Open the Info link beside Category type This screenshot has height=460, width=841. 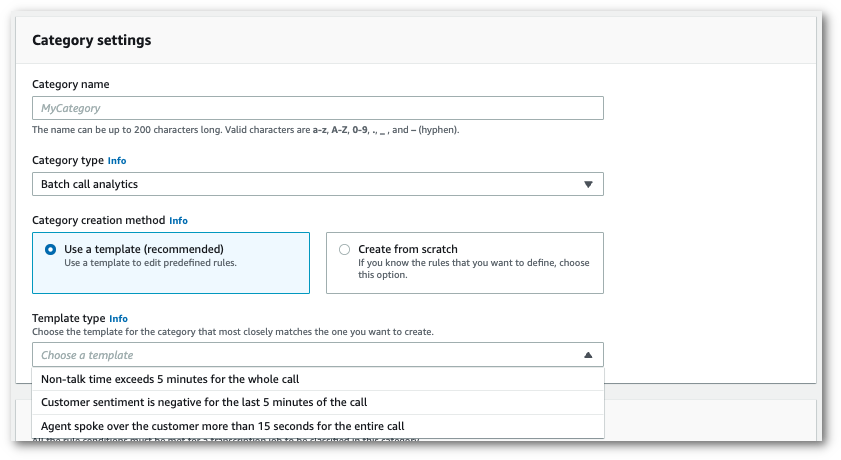[117, 160]
